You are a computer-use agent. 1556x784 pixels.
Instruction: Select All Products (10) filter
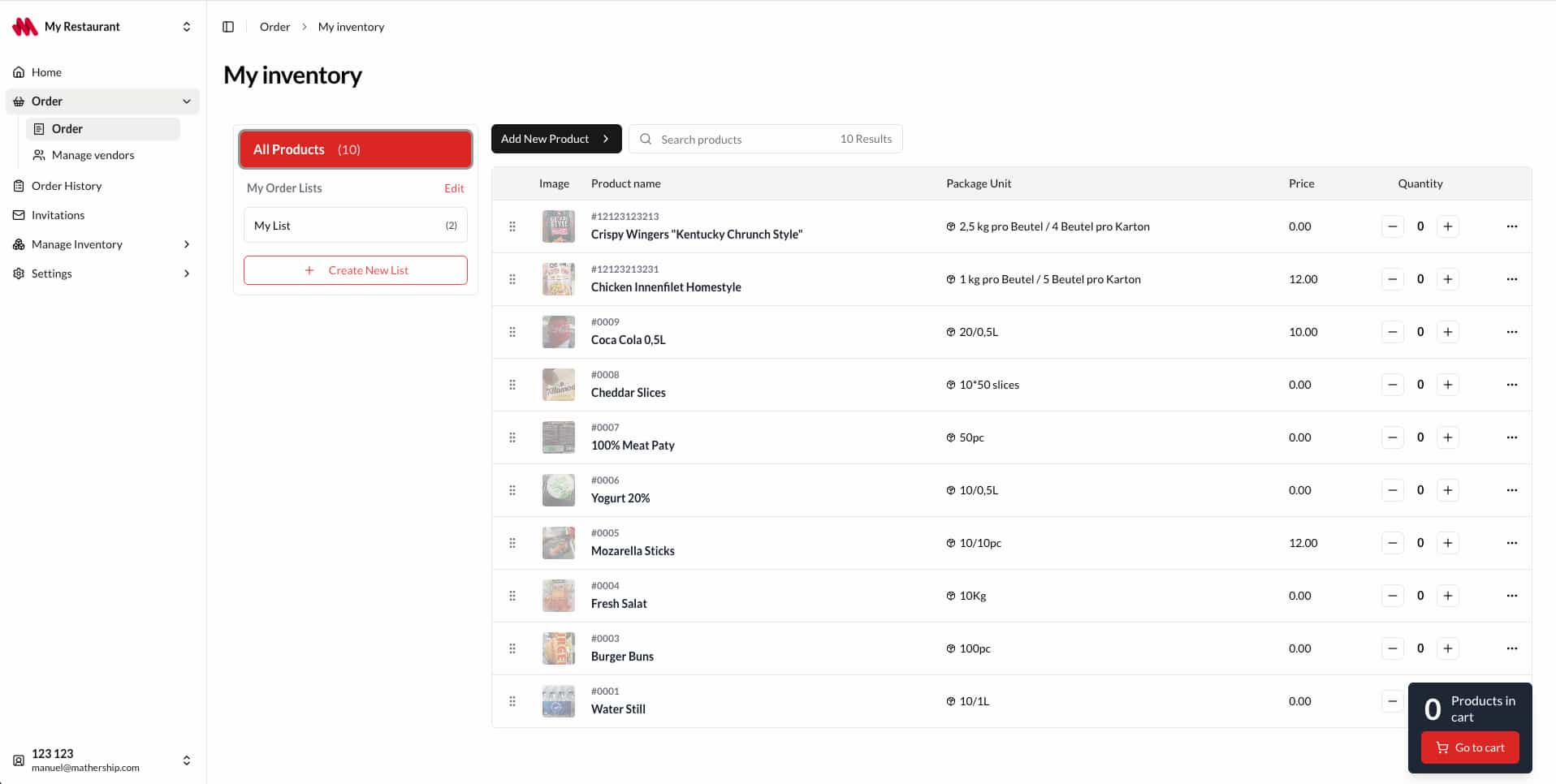pyautogui.click(x=356, y=149)
